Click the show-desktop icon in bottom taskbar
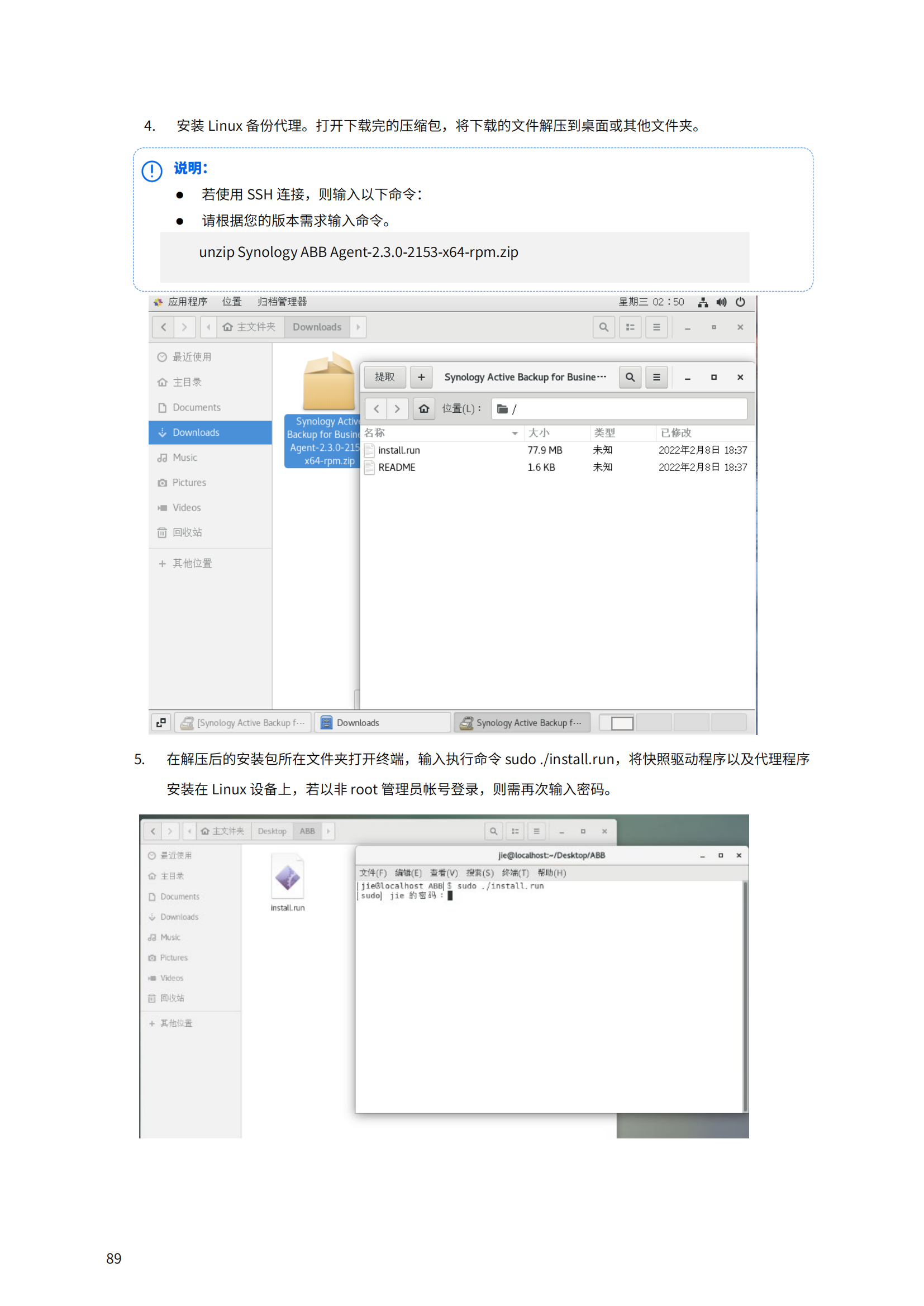 tap(161, 722)
